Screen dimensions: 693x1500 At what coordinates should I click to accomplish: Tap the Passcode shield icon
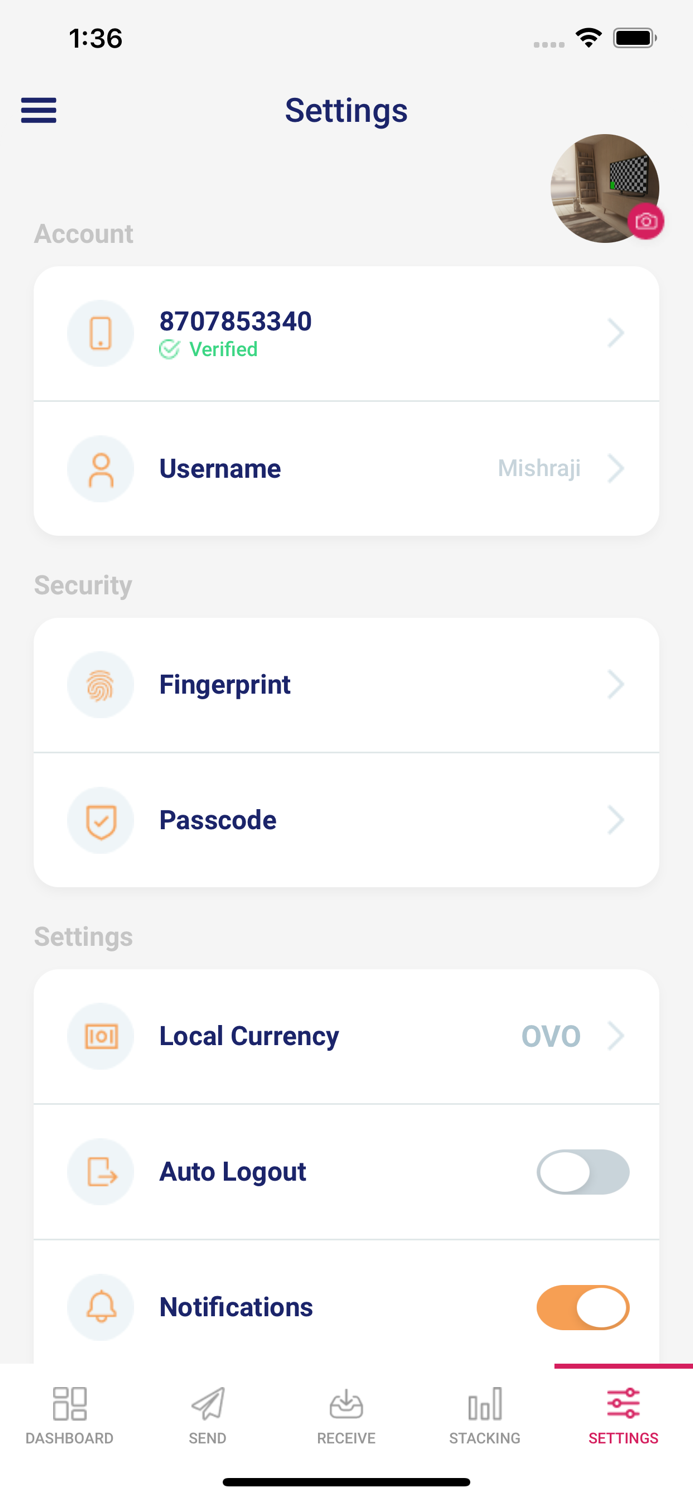[x=100, y=820]
